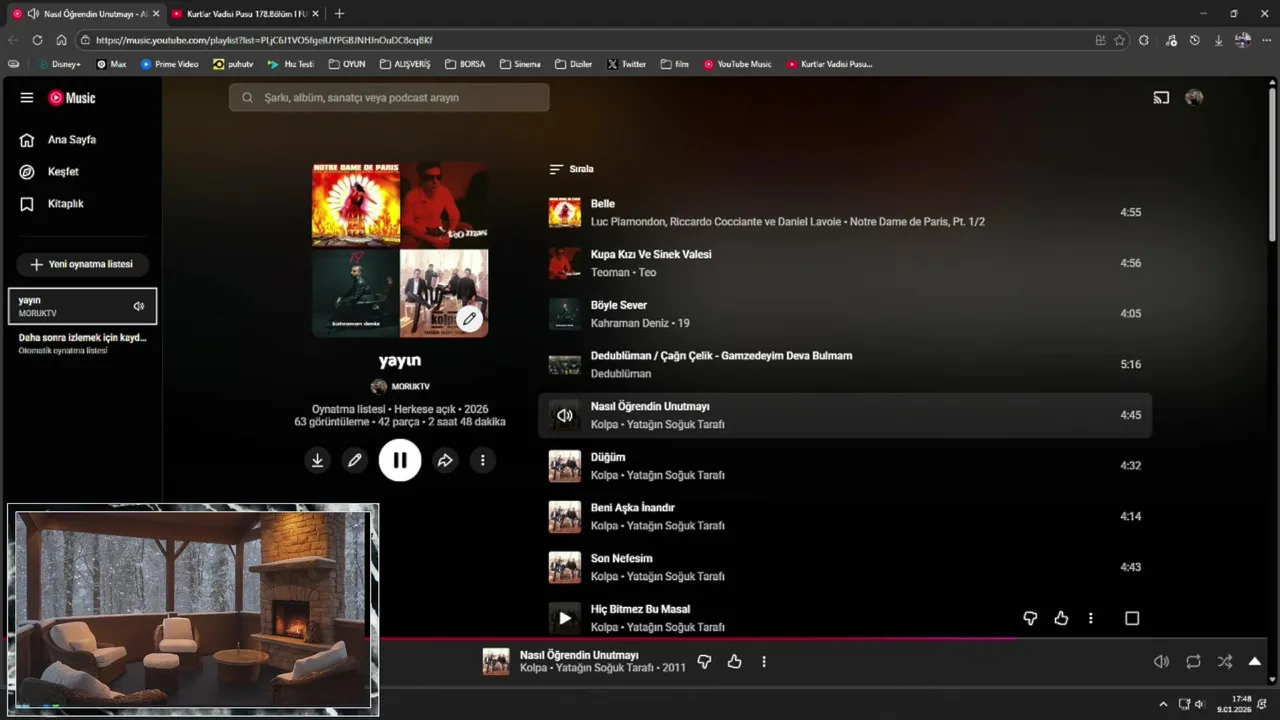This screenshot has height=720, width=1280.
Task: Click the song search input field
Action: click(389, 97)
